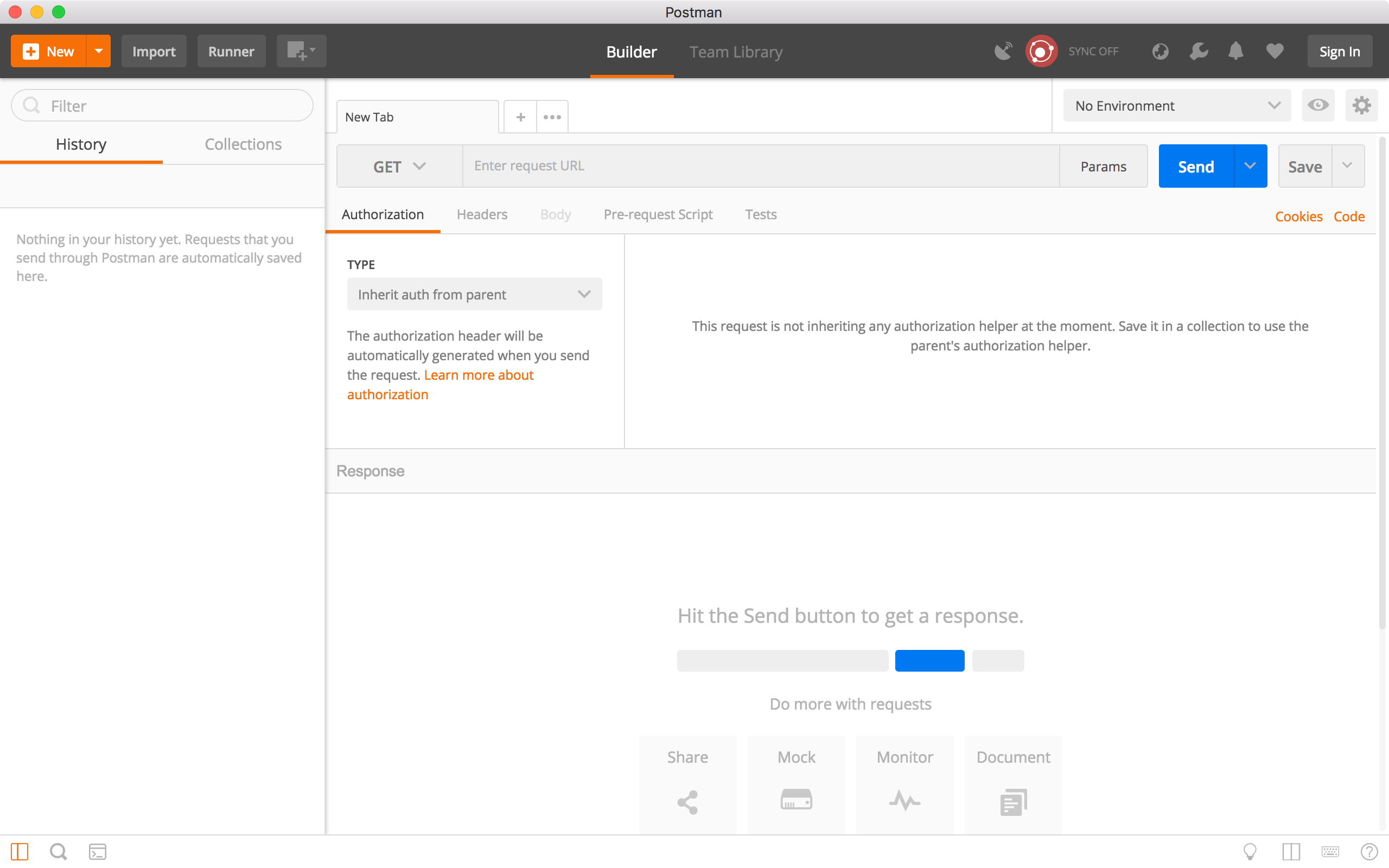Open the GET method dropdown
1389x868 pixels.
click(x=399, y=166)
